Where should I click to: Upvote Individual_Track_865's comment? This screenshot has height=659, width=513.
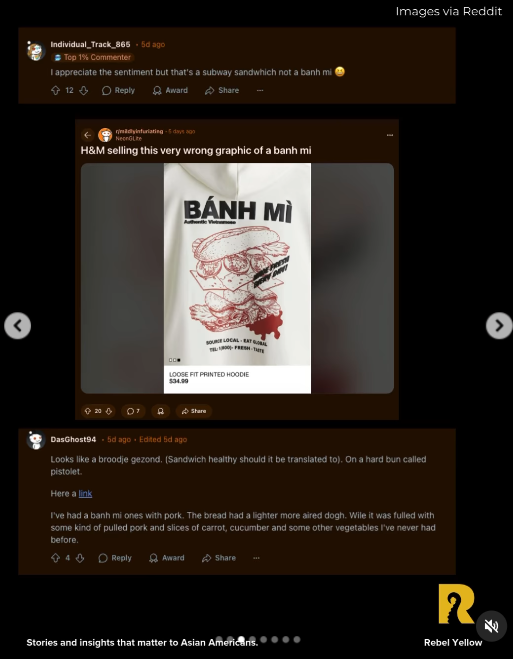pos(55,90)
